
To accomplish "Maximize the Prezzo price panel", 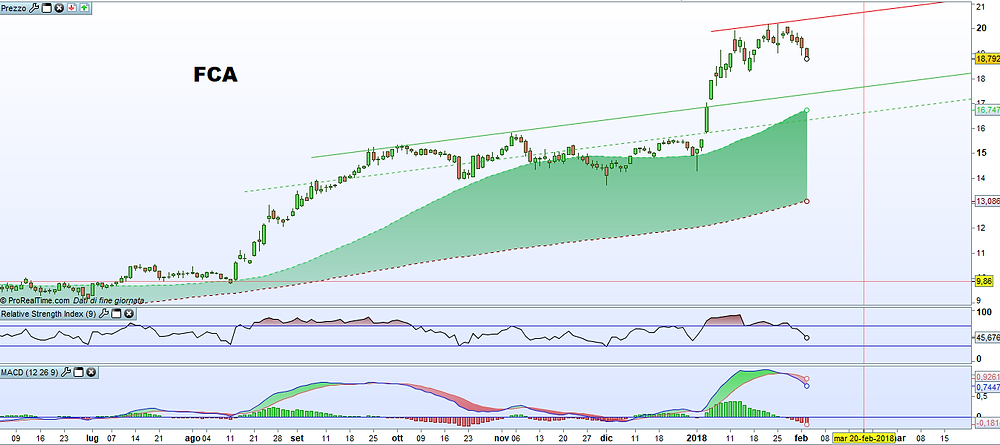I will click(x=48, y=8).
